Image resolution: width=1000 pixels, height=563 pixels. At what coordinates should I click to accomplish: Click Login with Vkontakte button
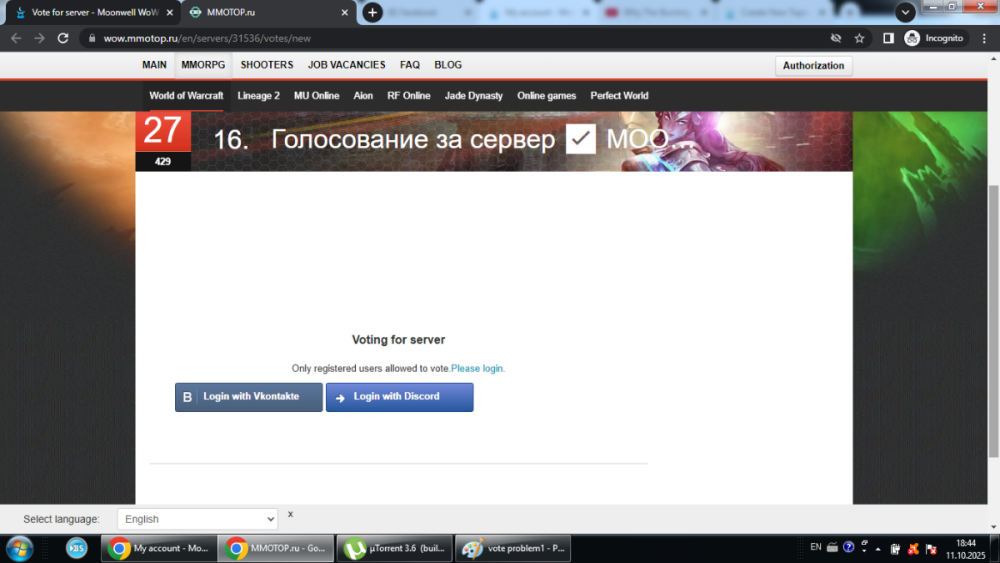click(x=249, y=397)
